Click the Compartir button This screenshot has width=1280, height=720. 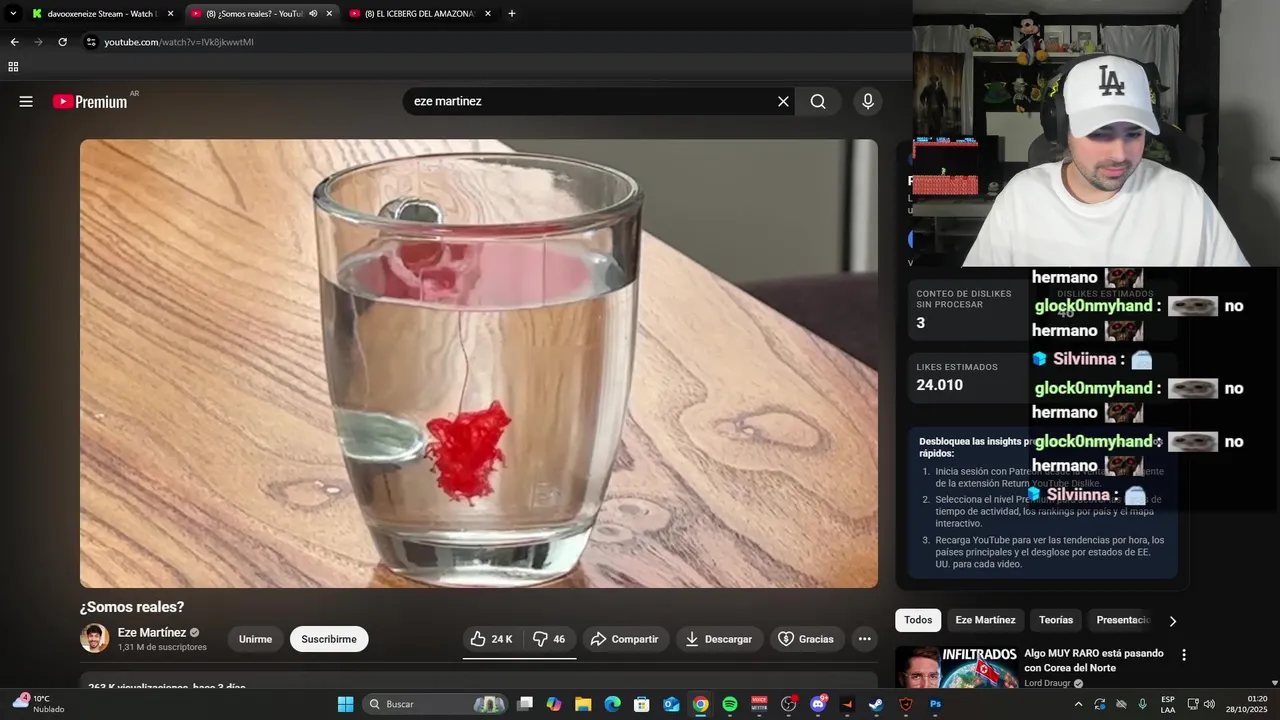click(x=624, y=639)
